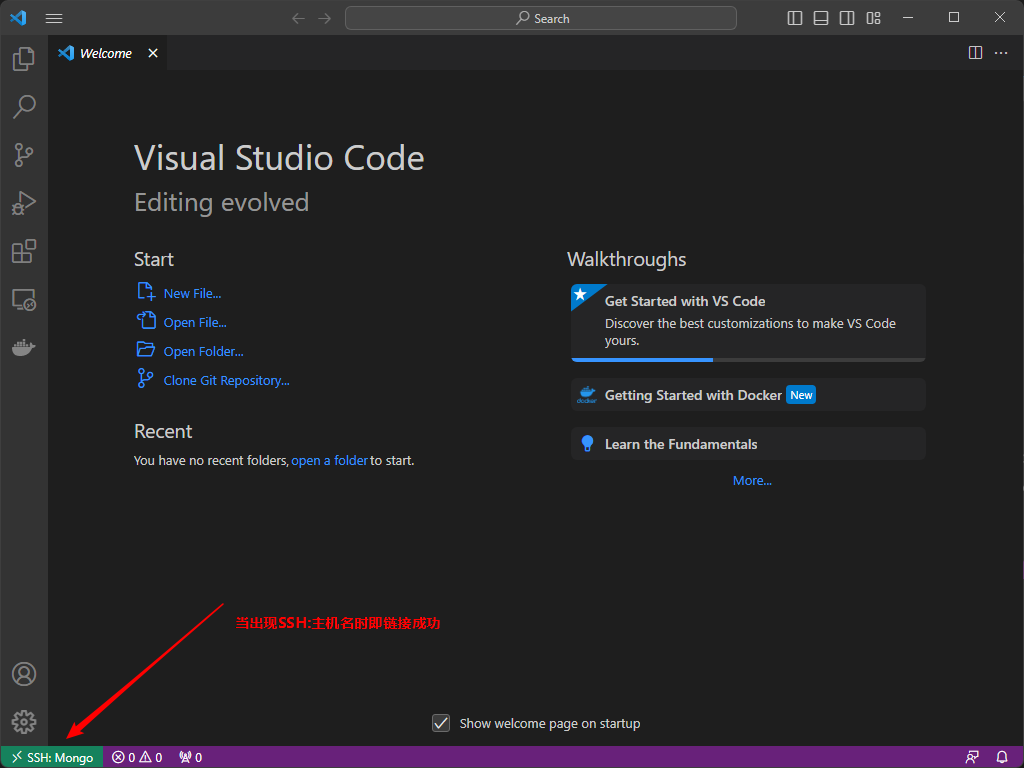
Task: Go forward with the right arrow
Action: 325,18
